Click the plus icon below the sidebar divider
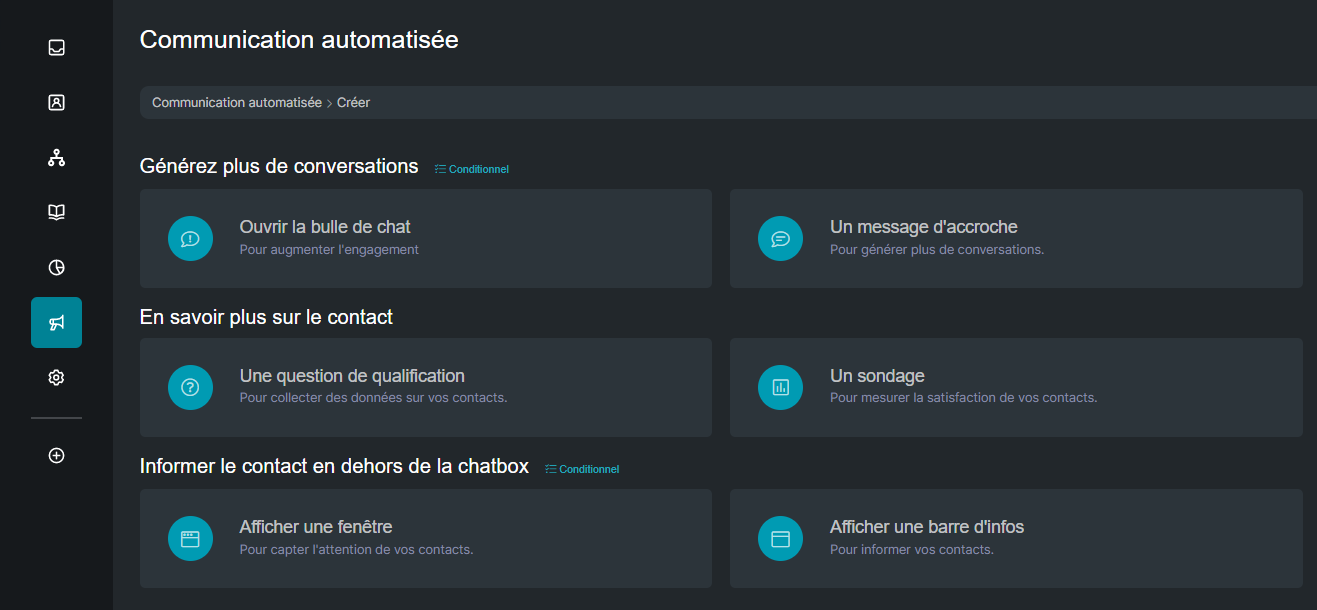Screen dimensions: 1317x610 pyautogui.click(x=56, y=455)
